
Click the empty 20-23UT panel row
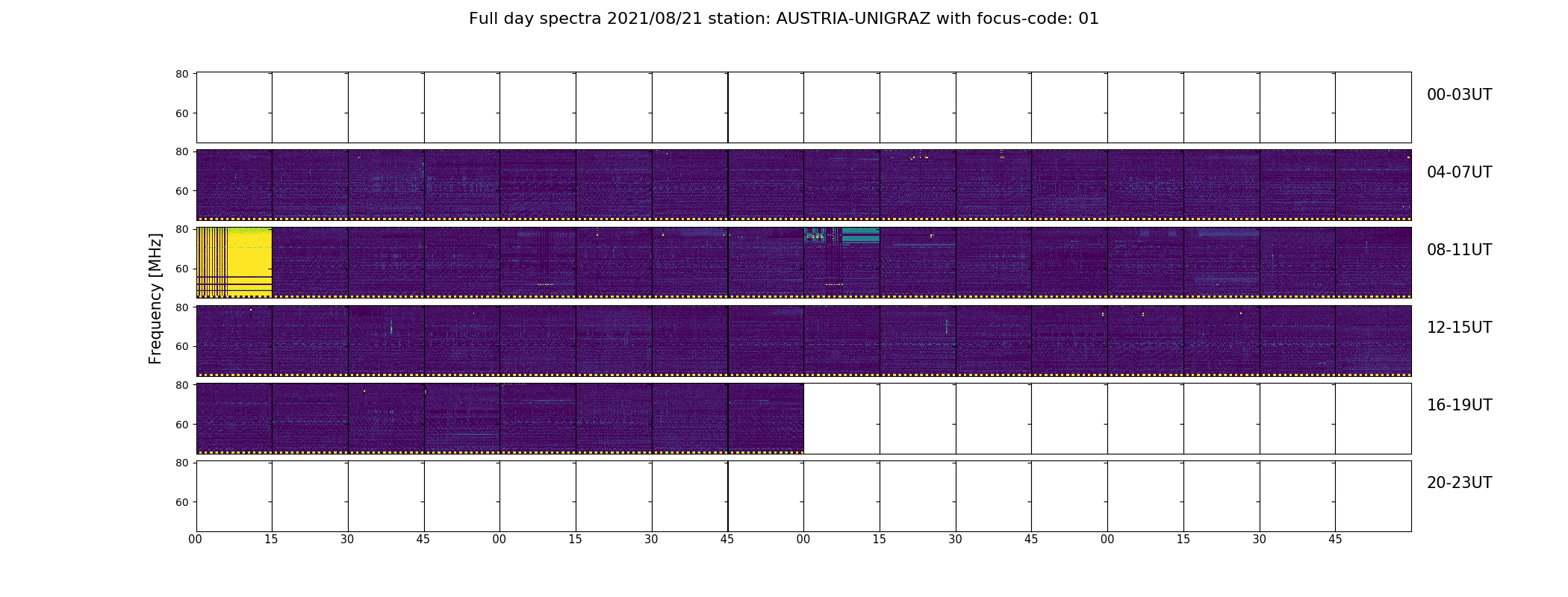[804, 496]
